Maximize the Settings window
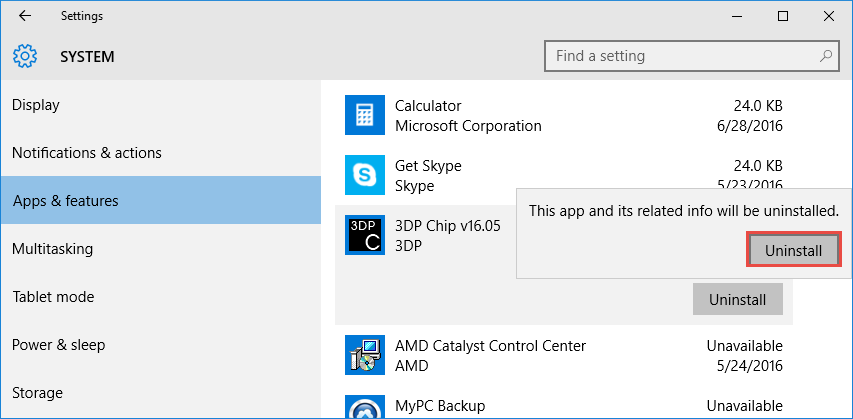Image resolution: width=853 pixels, height=419 pixels. tap(783, 16)
